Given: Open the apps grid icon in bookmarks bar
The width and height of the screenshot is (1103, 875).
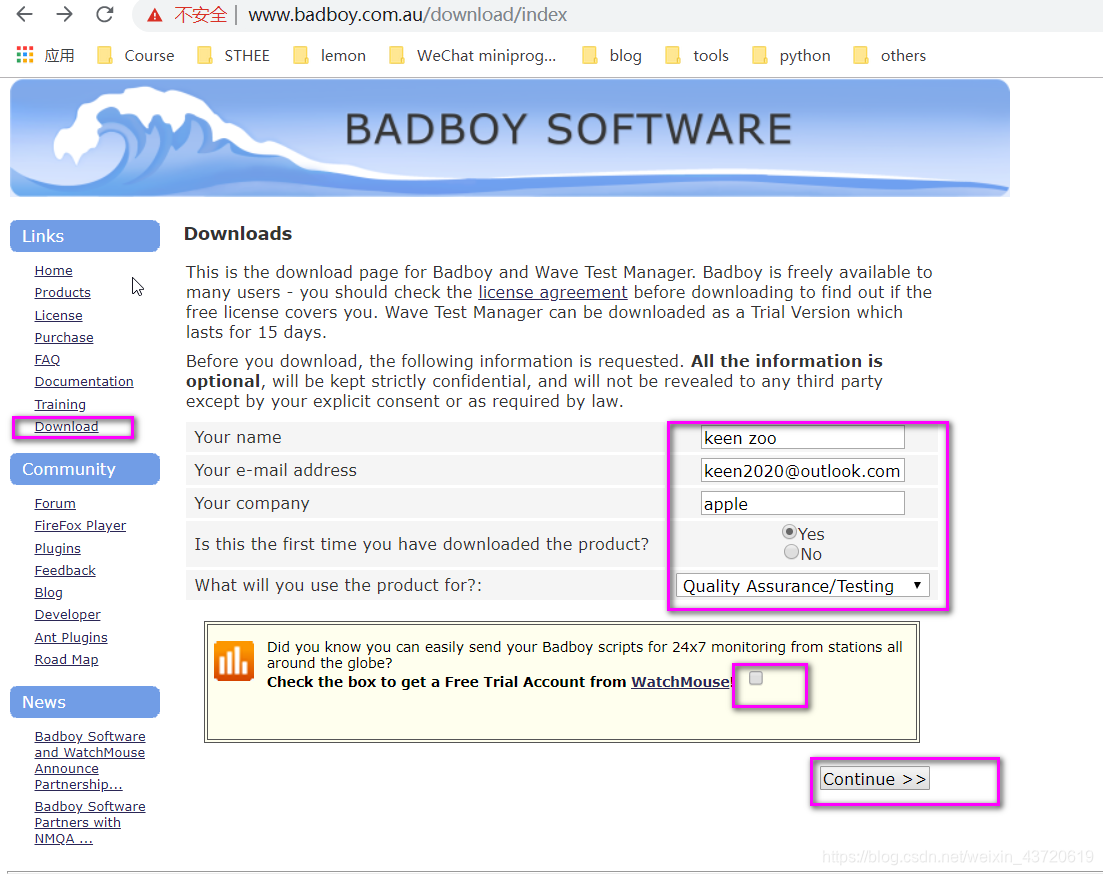Looking at the screenshot, I should pyautogui.click(x=25, y=55).
